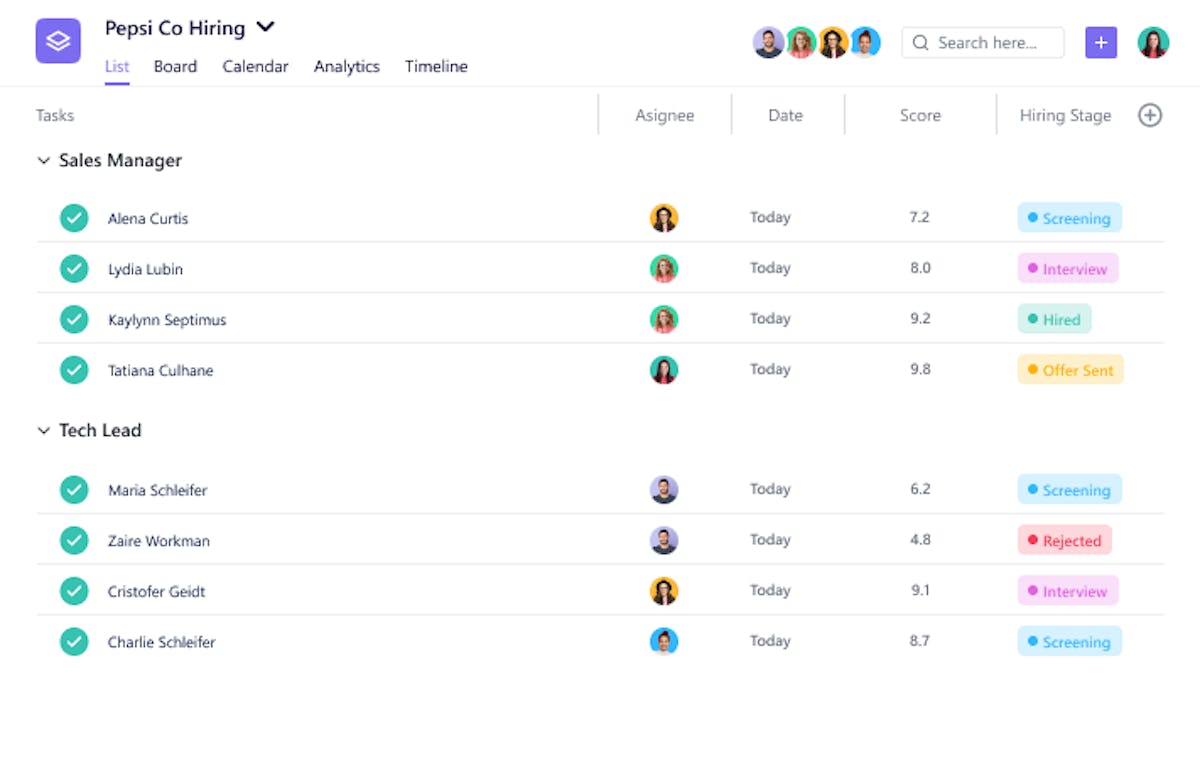Image resolution: width=1200 pixels, height=759 pixels.
Task: Open the Tatiana Culhane candidate name
Action: tap(161, 370)
